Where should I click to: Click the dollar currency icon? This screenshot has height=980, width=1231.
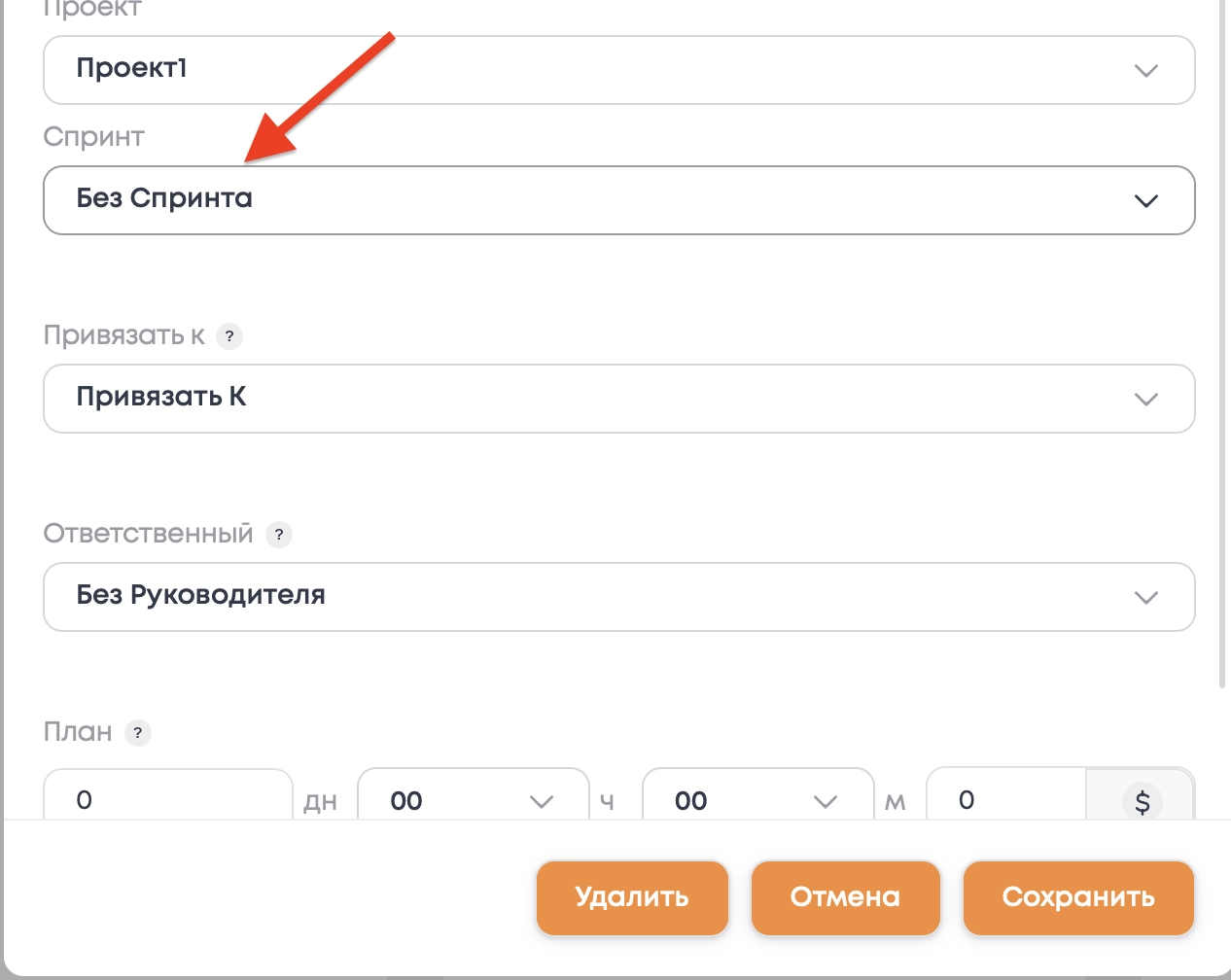click(1142, 801)
